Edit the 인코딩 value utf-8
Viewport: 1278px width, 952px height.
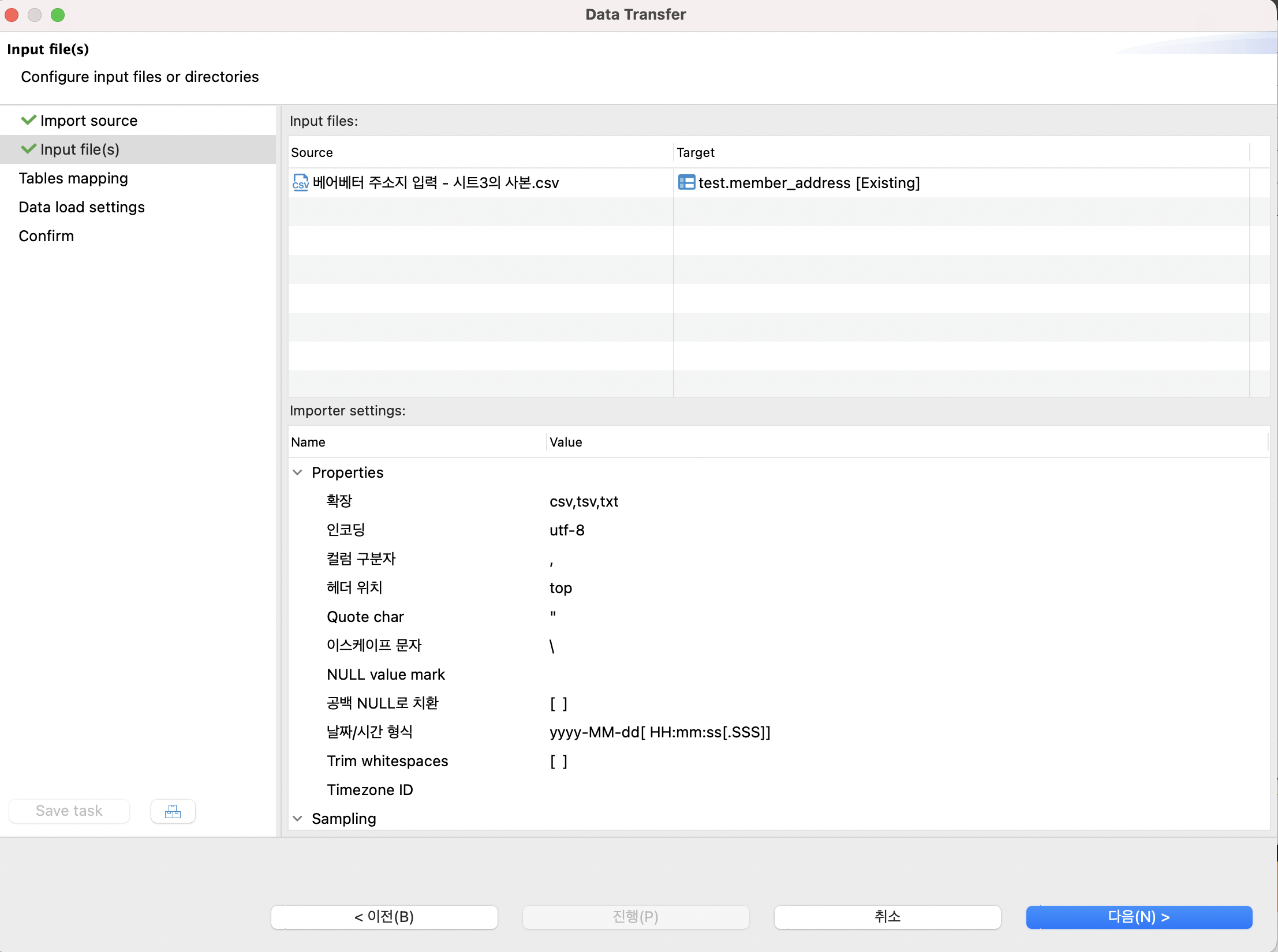click(x=567, y=530)
